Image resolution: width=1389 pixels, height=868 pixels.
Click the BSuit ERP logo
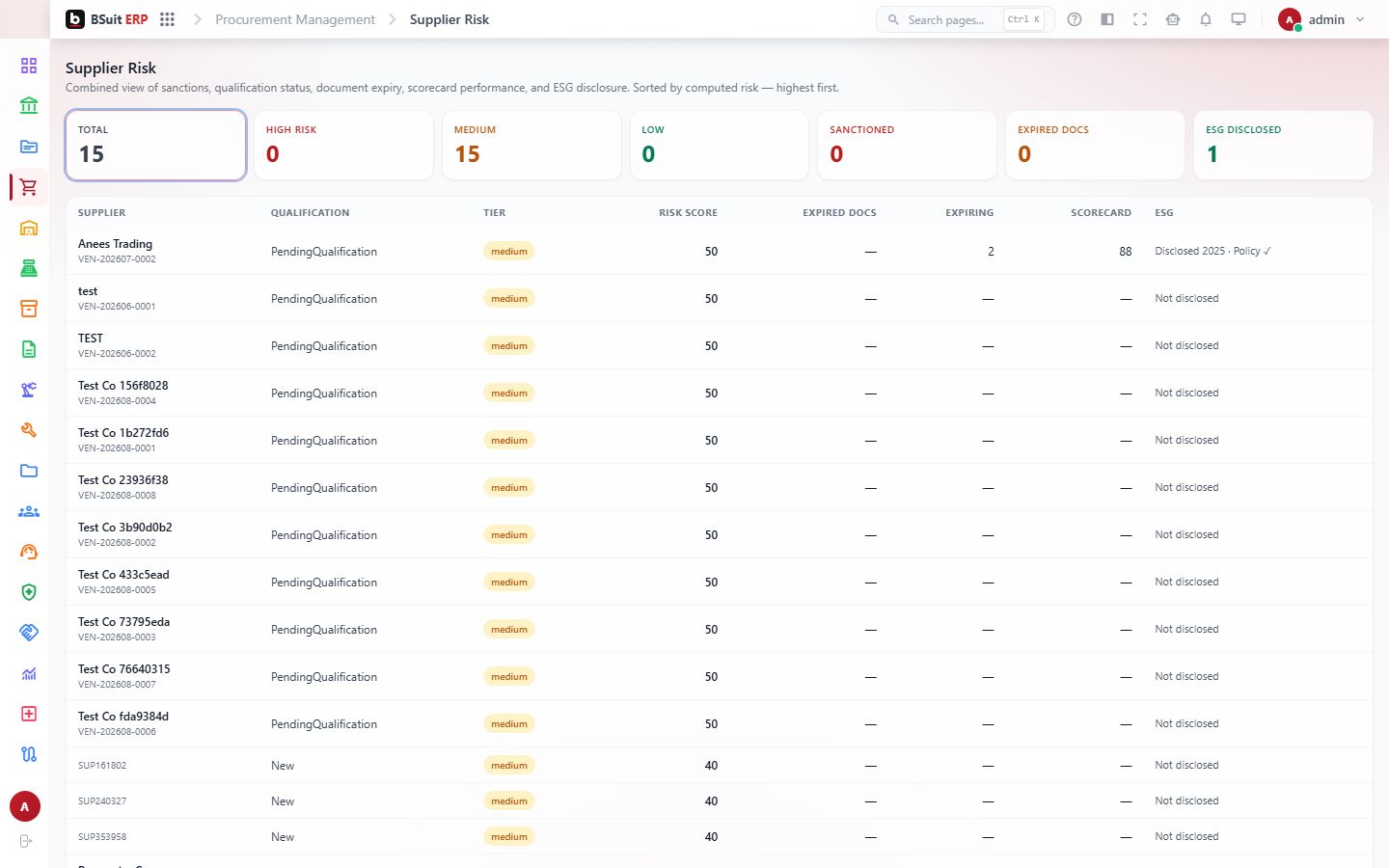(x=106, y=19)
